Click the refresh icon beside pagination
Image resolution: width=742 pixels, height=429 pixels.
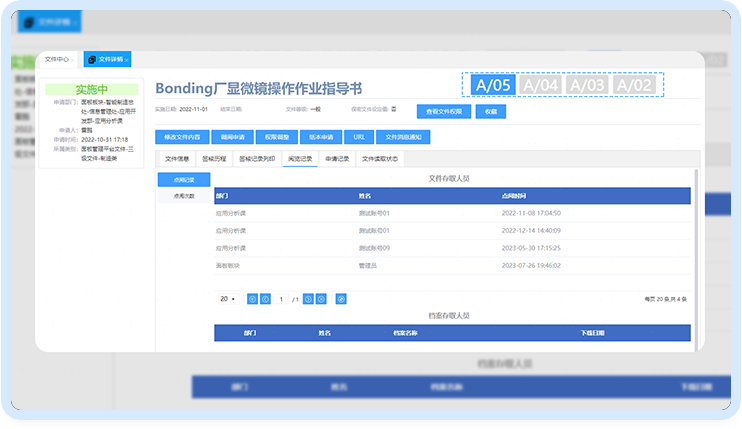pos(341,299)
